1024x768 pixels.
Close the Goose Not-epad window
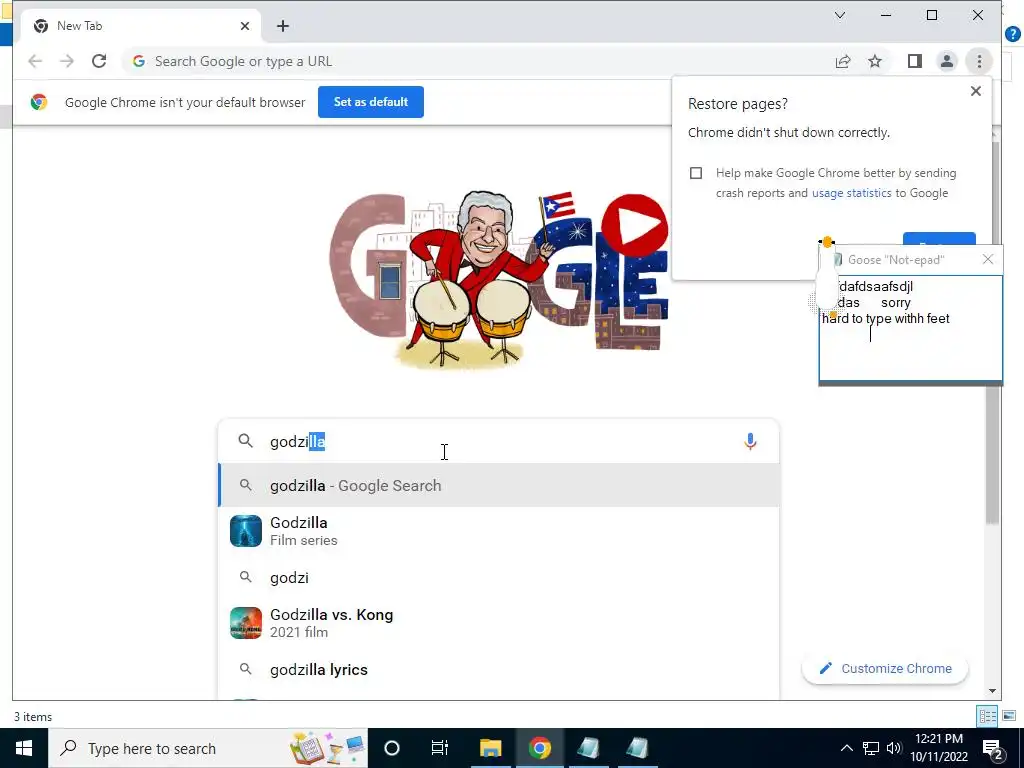coord(987,260)
